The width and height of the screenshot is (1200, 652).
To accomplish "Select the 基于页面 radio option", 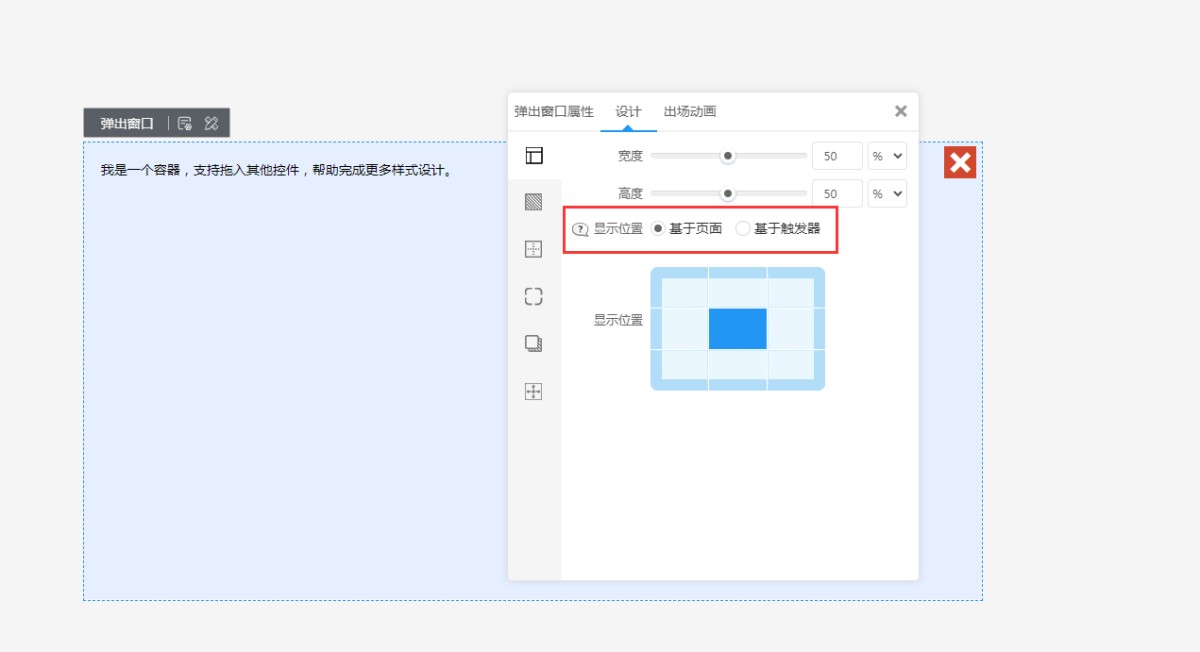I will pyautogui.click(x=658, y=228).
